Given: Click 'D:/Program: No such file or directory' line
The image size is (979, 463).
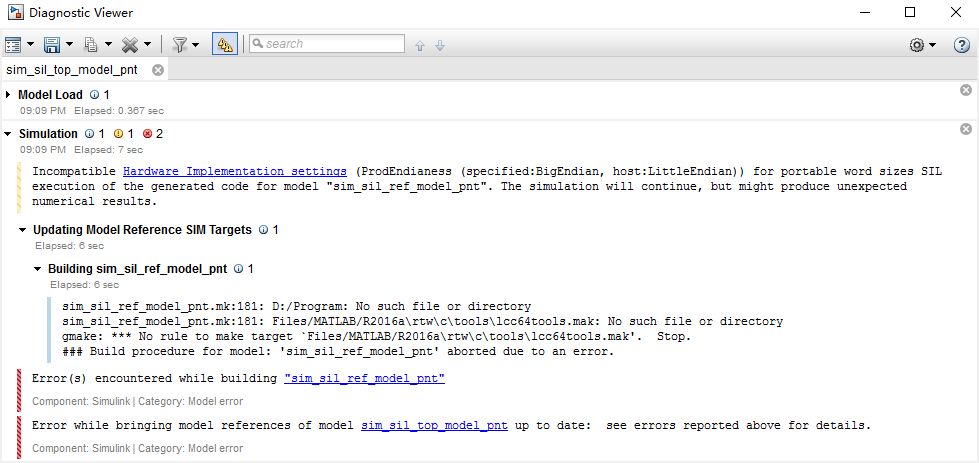Looking at the screenshot, I should tap(297, 306).
